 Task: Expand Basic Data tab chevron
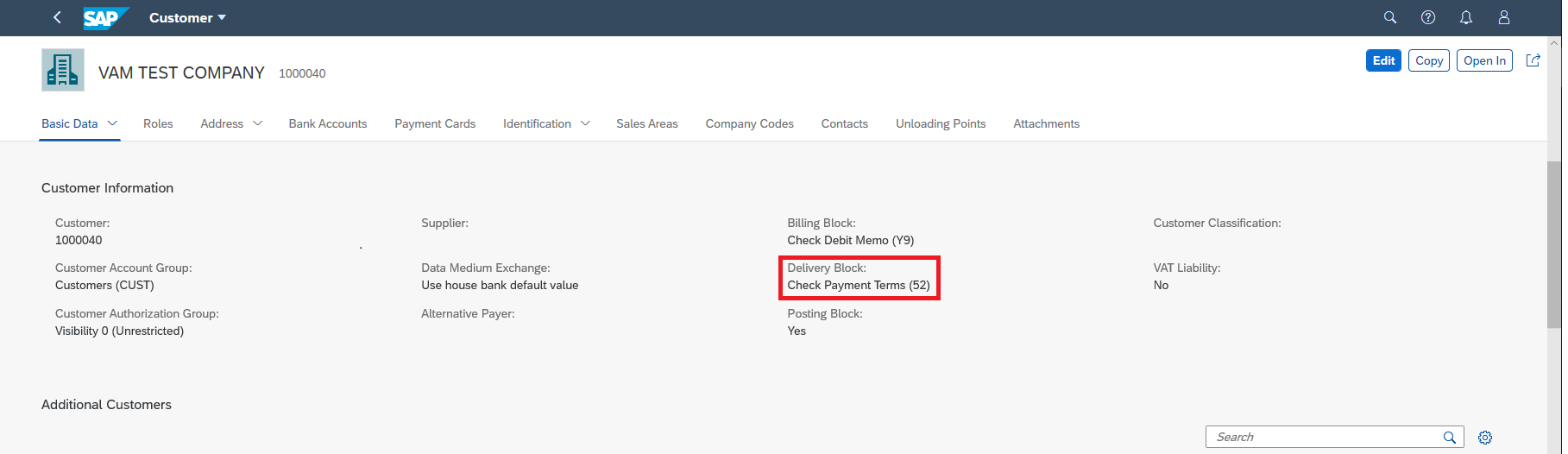[x=112, y=123]
